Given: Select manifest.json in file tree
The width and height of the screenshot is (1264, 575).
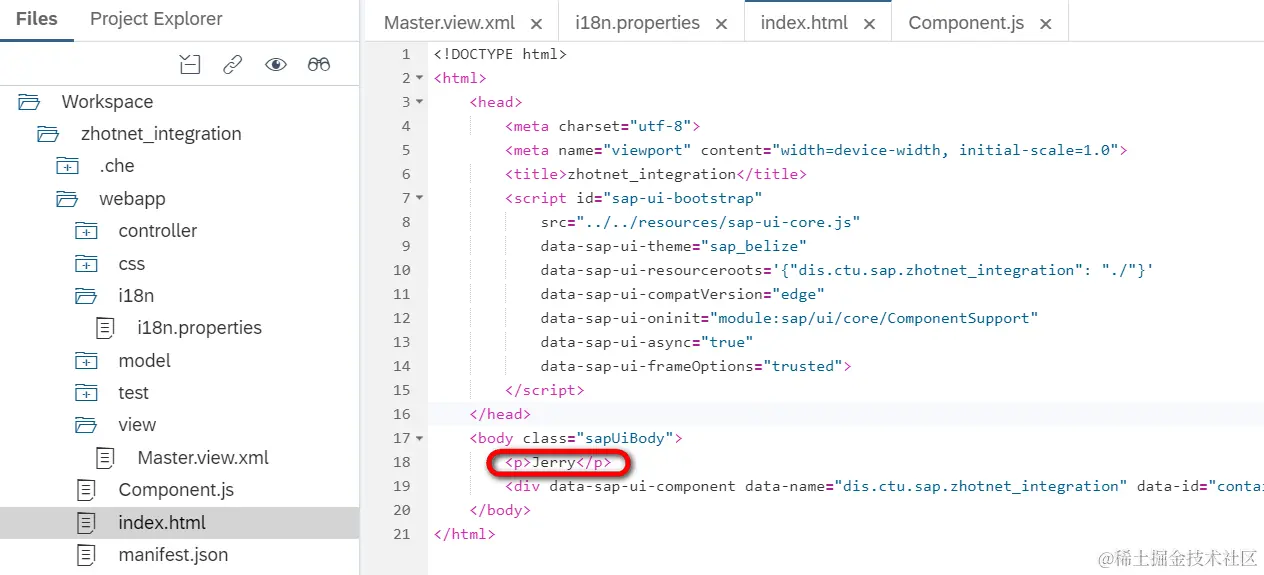Looking at the screenshot, I should [173, 555].
